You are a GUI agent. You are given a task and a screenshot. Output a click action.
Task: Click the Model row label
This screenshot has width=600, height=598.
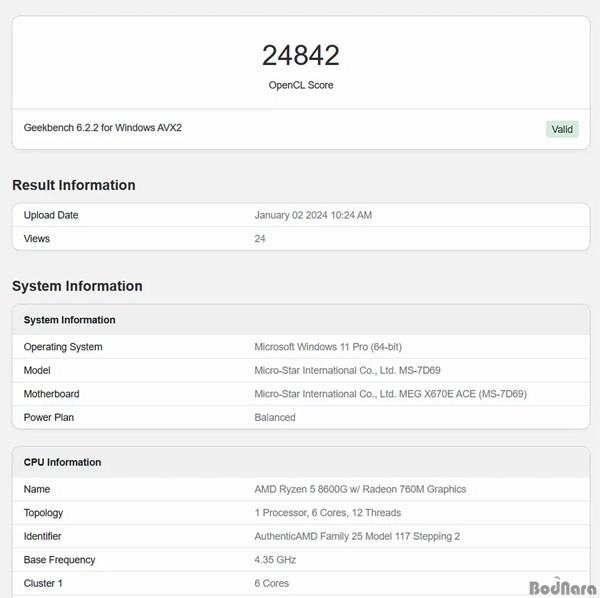tap(37, 370)
